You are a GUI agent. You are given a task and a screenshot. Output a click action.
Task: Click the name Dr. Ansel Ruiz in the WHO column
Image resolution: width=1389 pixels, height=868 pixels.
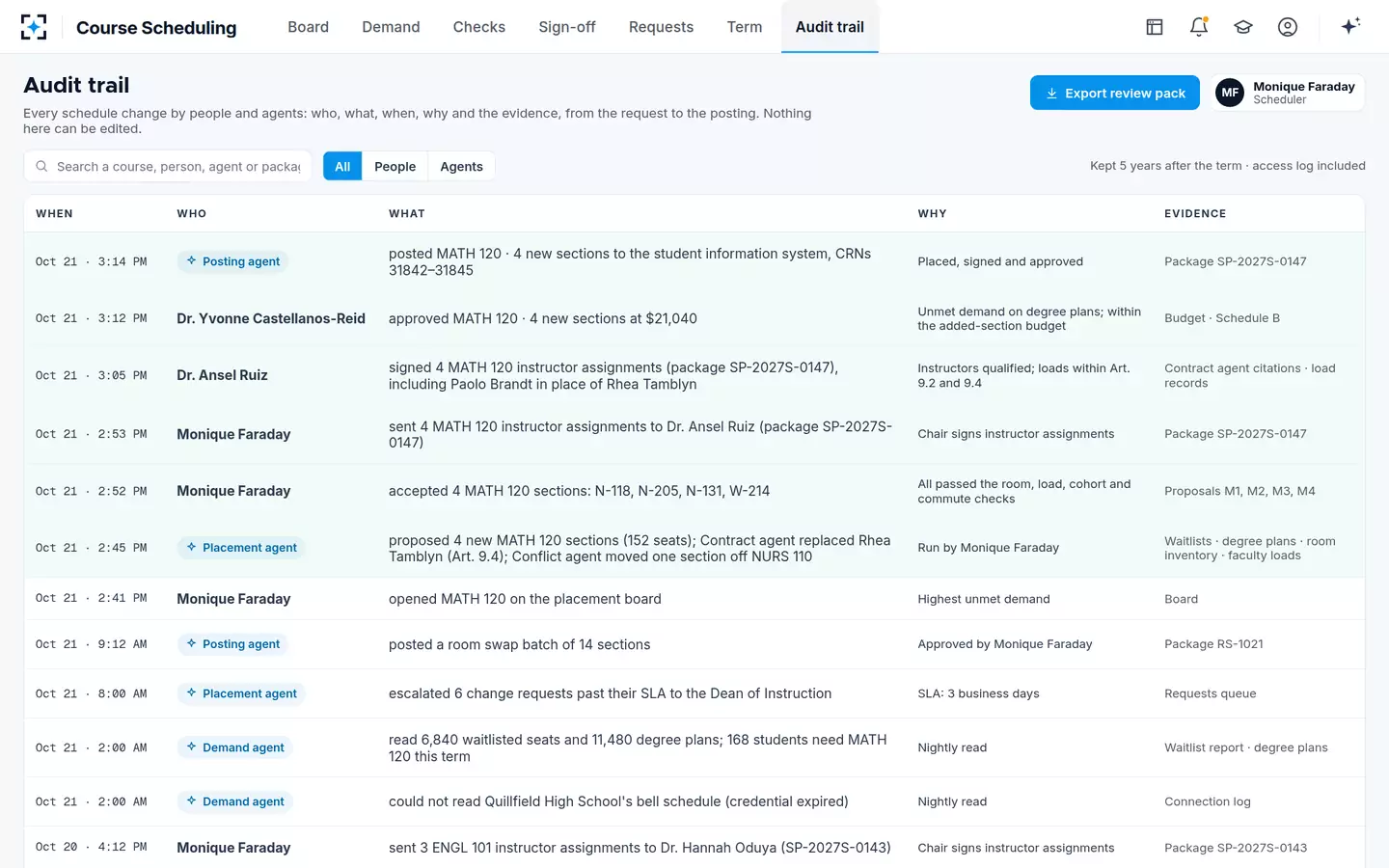[x=222, y=375]
